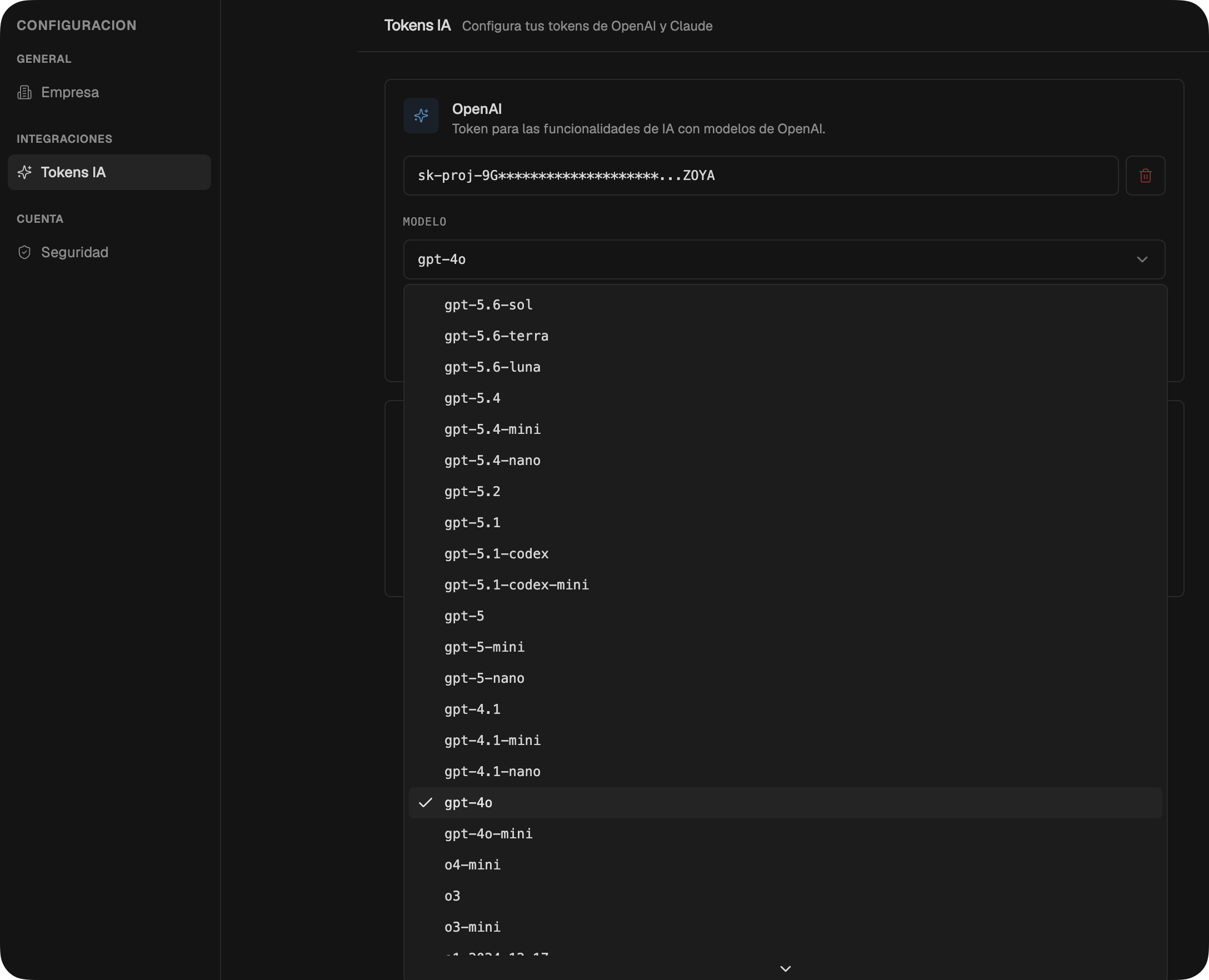Pick gpt-5.2 from the model list
This screenshot has width=1209, height=980.
(x=785, y=491)
